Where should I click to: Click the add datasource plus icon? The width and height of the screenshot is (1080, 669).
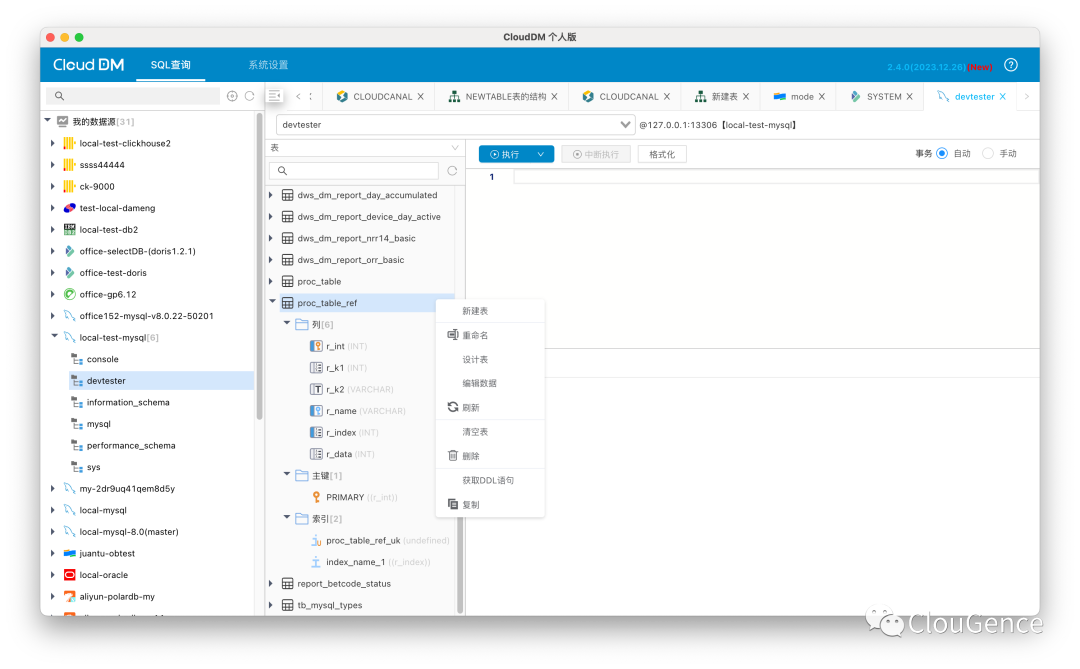pos(232,96)
